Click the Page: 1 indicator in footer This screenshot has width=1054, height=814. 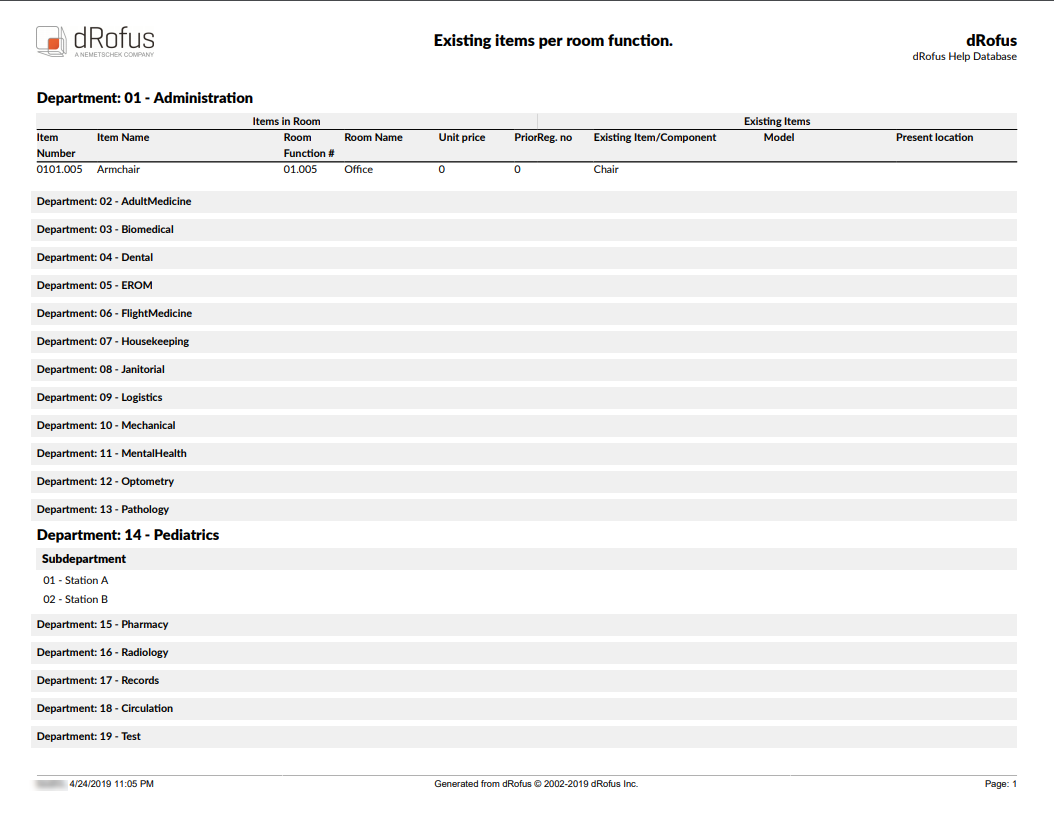tap(1001, 784)
